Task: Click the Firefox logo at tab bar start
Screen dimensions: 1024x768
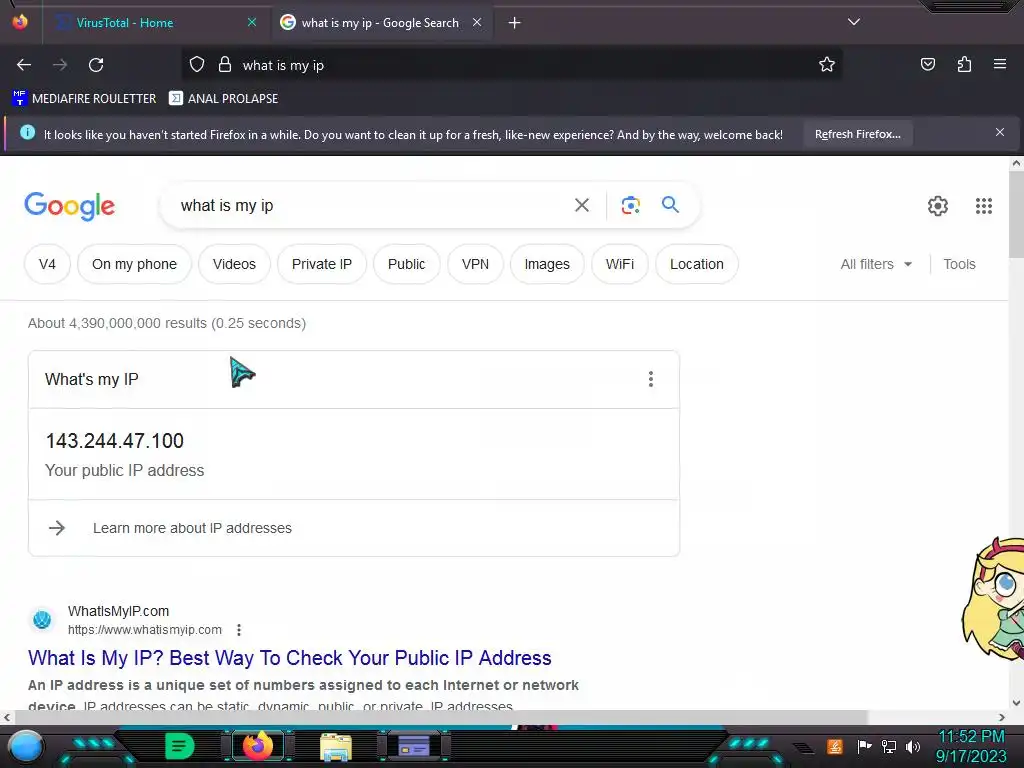Action: [20, 22]
